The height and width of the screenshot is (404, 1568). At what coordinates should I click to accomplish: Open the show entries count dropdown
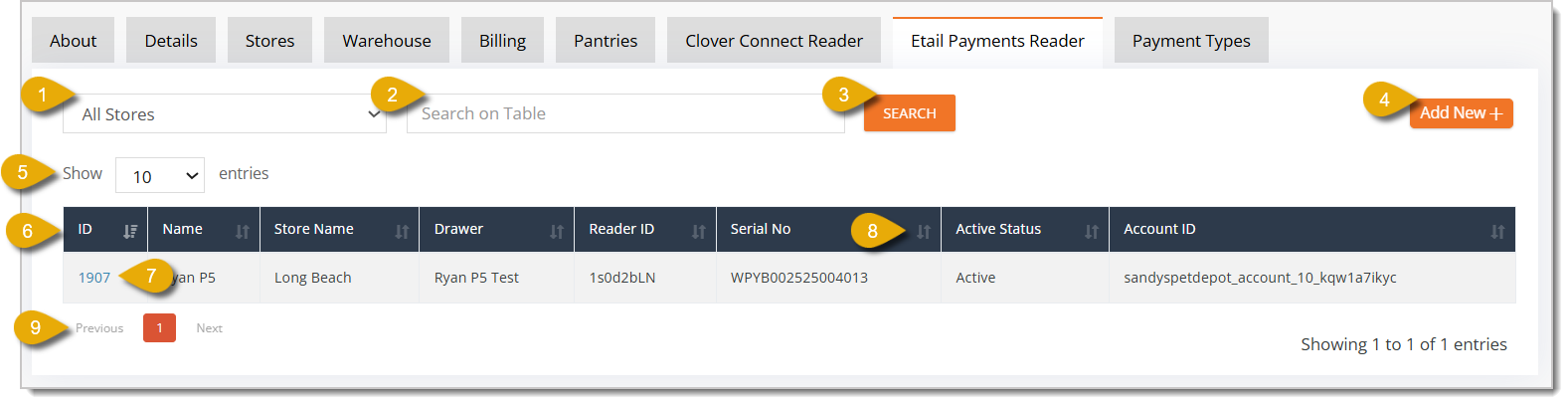(160, 175)
